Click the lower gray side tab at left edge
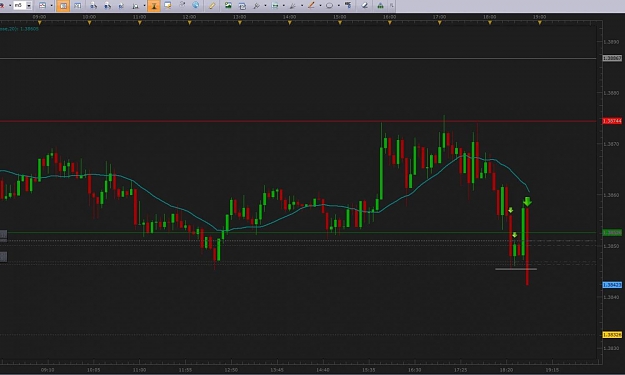 [3, 257]
